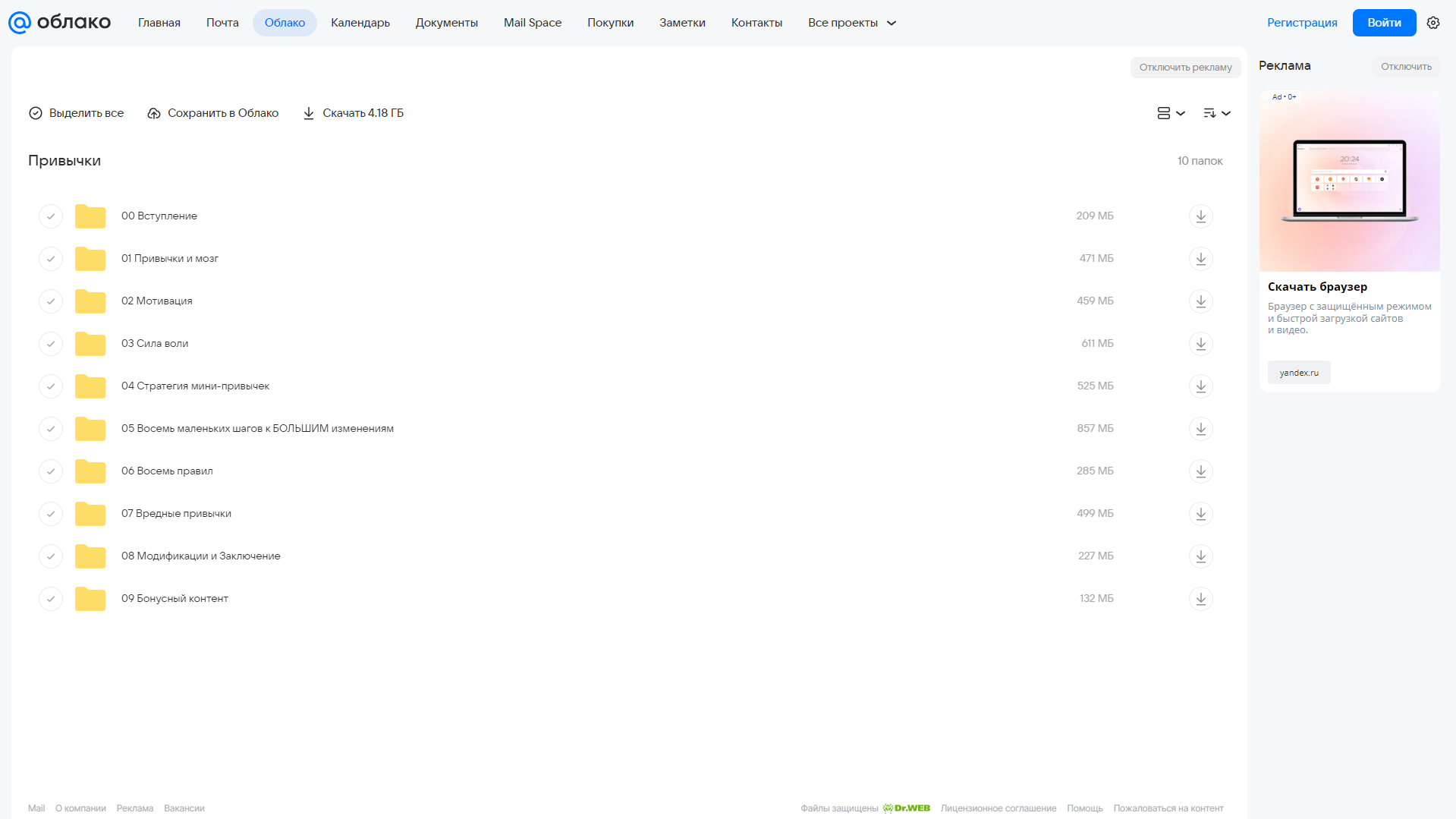Click the Регистрация link
This screenshot has height=819, width=1456.
(x=1302, y=23)
